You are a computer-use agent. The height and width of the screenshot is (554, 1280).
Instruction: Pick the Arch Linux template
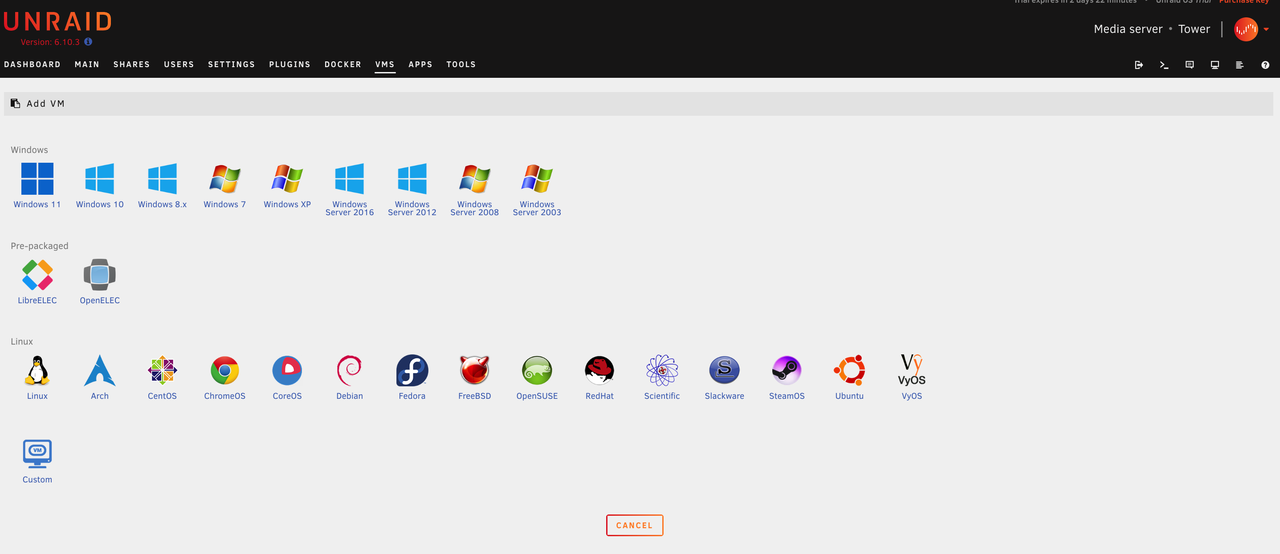(100, 377)
